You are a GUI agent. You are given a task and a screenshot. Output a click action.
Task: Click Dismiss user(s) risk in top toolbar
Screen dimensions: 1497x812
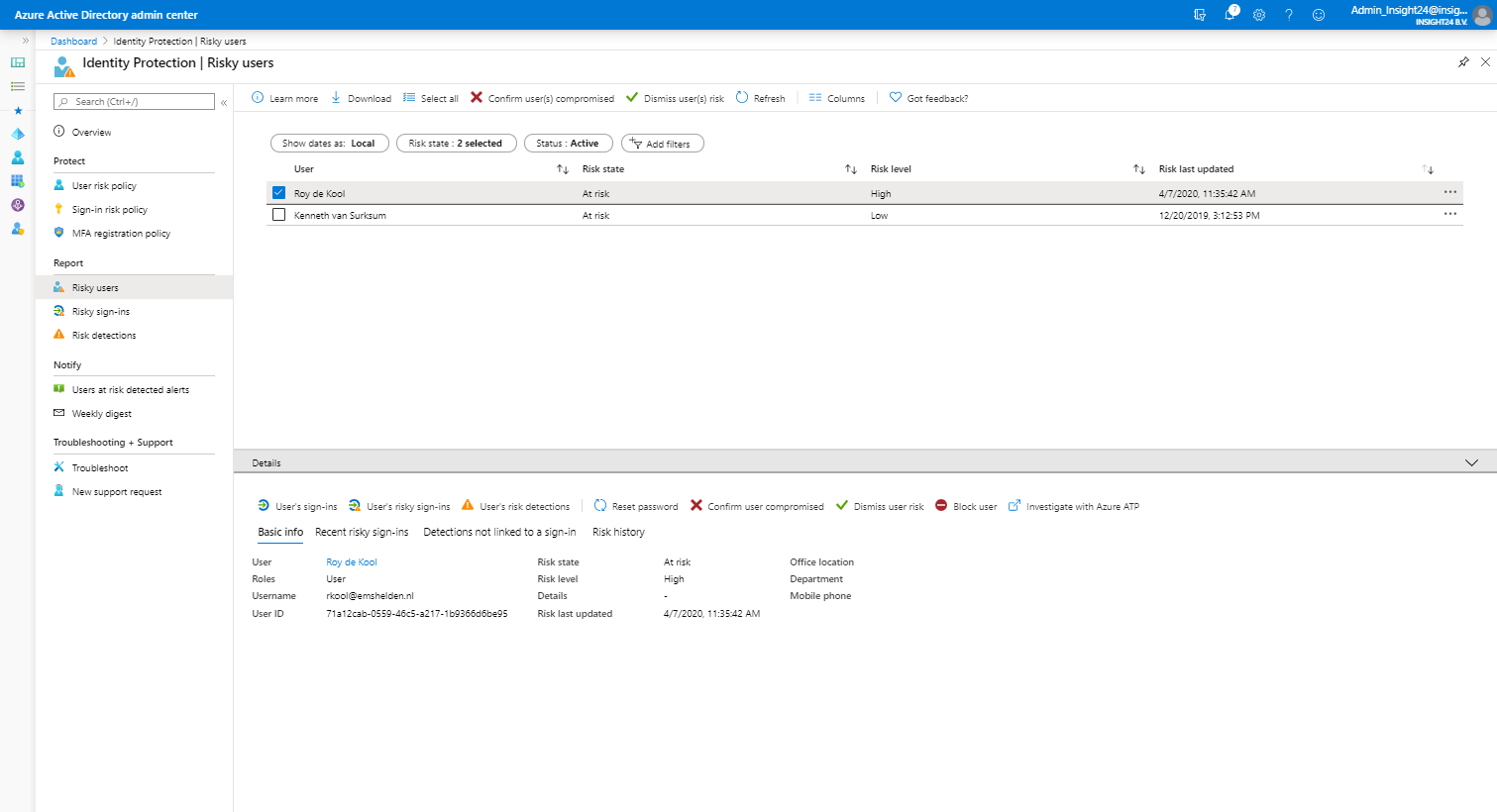pos(675,98)
